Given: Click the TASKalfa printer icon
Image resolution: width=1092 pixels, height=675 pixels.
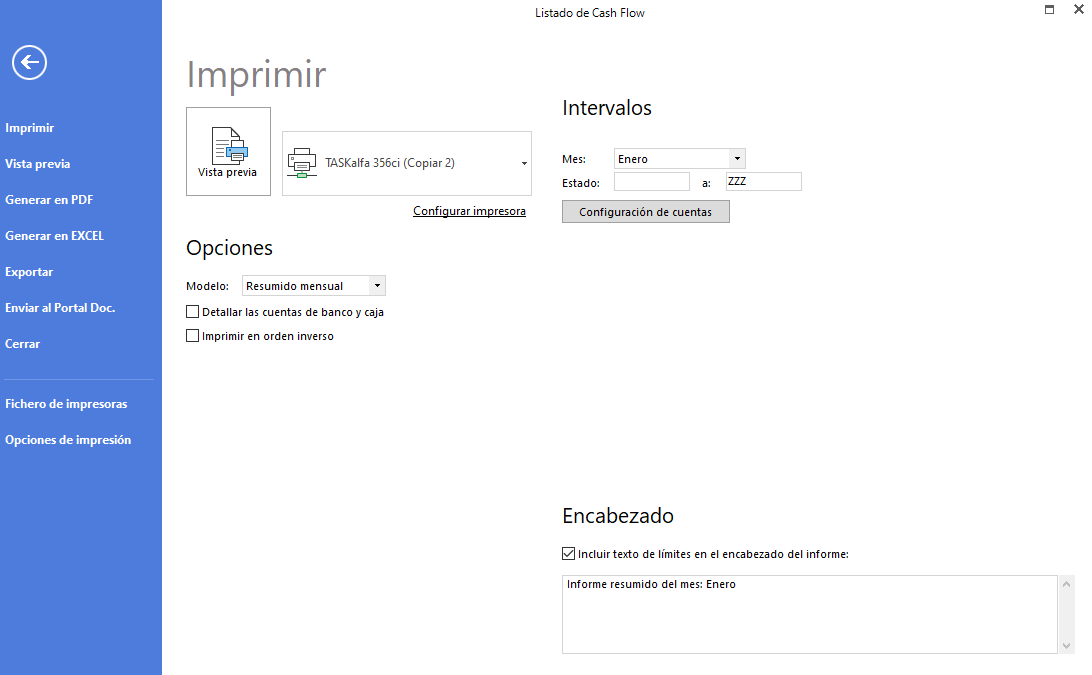Looking at the screenshot, I should pyautogui.click(x=302, y=163).
